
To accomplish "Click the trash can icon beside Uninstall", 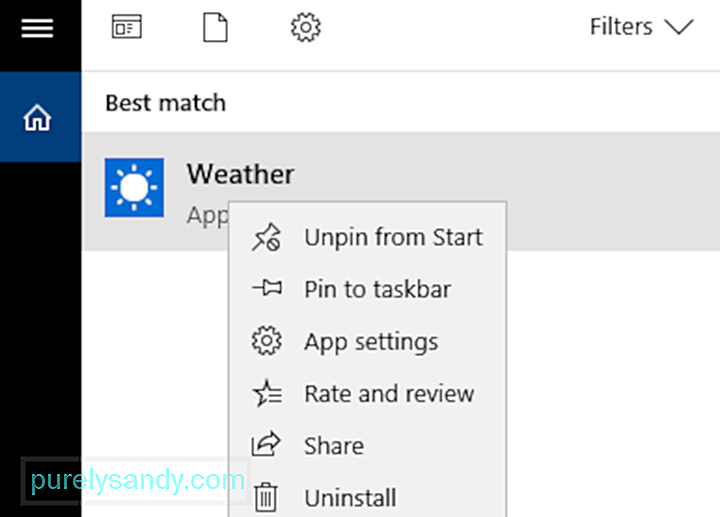I will click(x=266, y=497).
